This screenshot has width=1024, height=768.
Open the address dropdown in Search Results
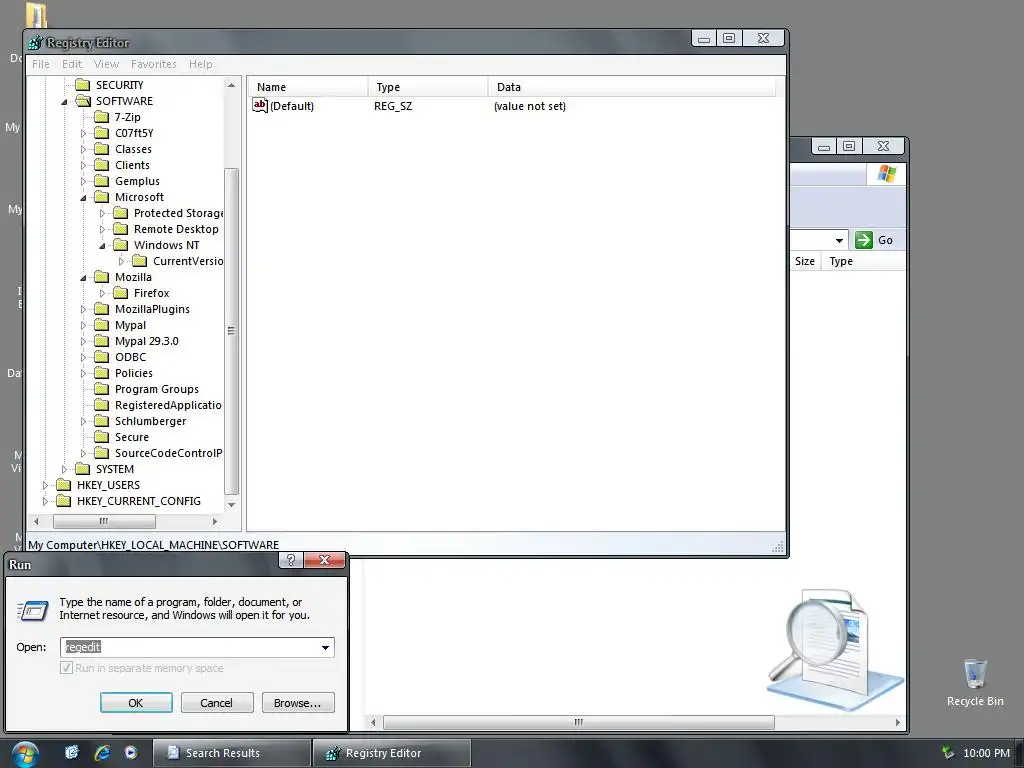tap(839, 240)
